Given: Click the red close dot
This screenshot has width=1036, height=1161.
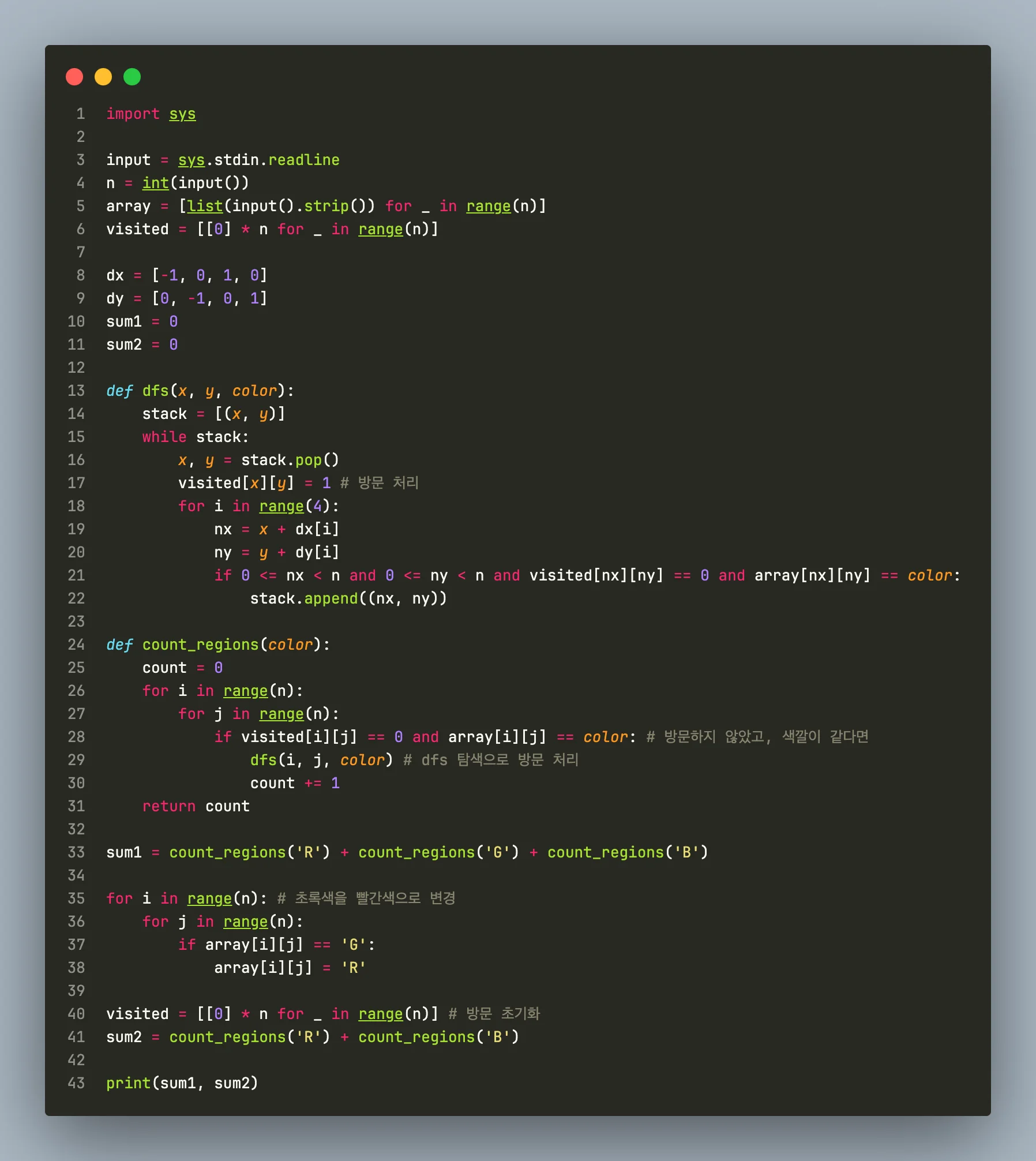Looking at the screenshot, I should click(x=74, y=77).
